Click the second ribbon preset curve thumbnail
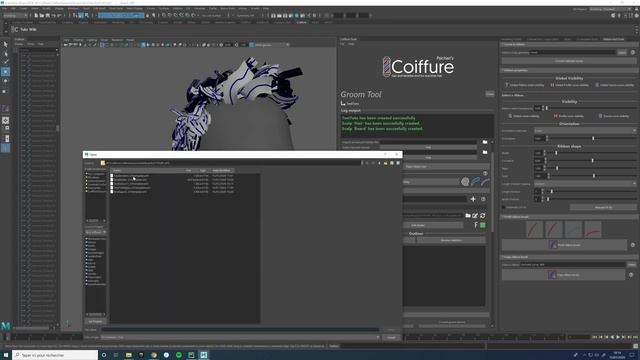This screenshot has width=640, height=360. (554, 229)
